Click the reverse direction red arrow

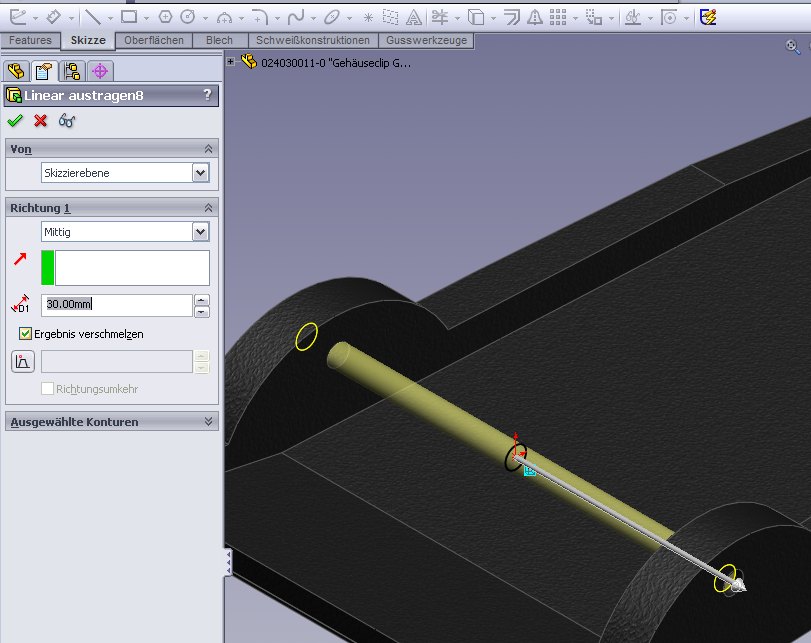click(20, 259)
